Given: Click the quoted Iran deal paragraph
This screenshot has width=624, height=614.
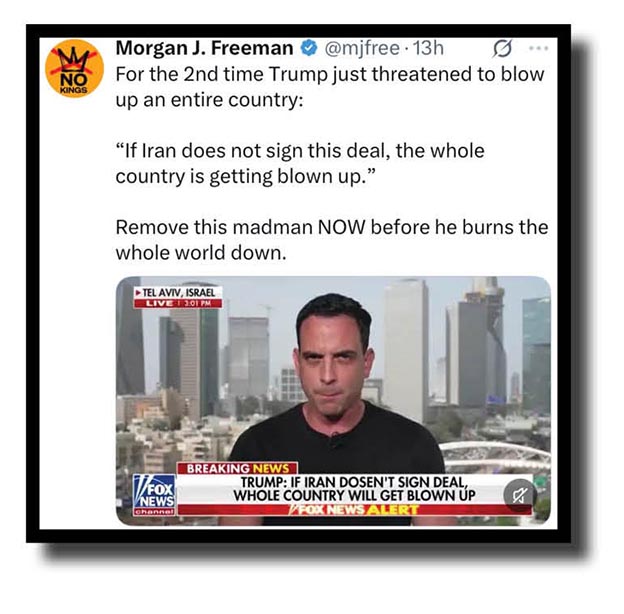Looking at the screenshot, I should pyautogui.click(x=300, y=163).
